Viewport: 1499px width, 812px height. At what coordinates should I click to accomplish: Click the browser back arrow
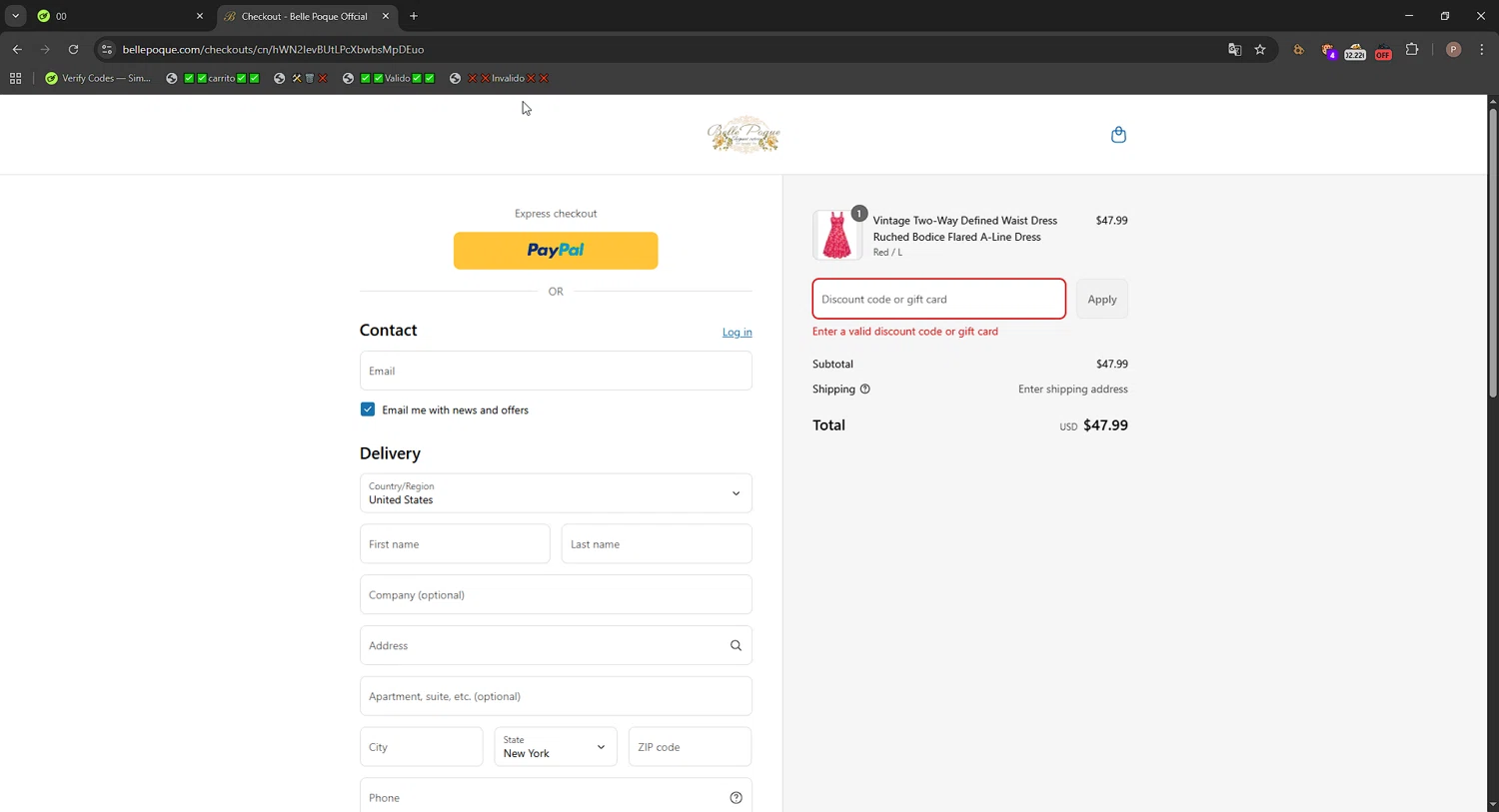17,49
